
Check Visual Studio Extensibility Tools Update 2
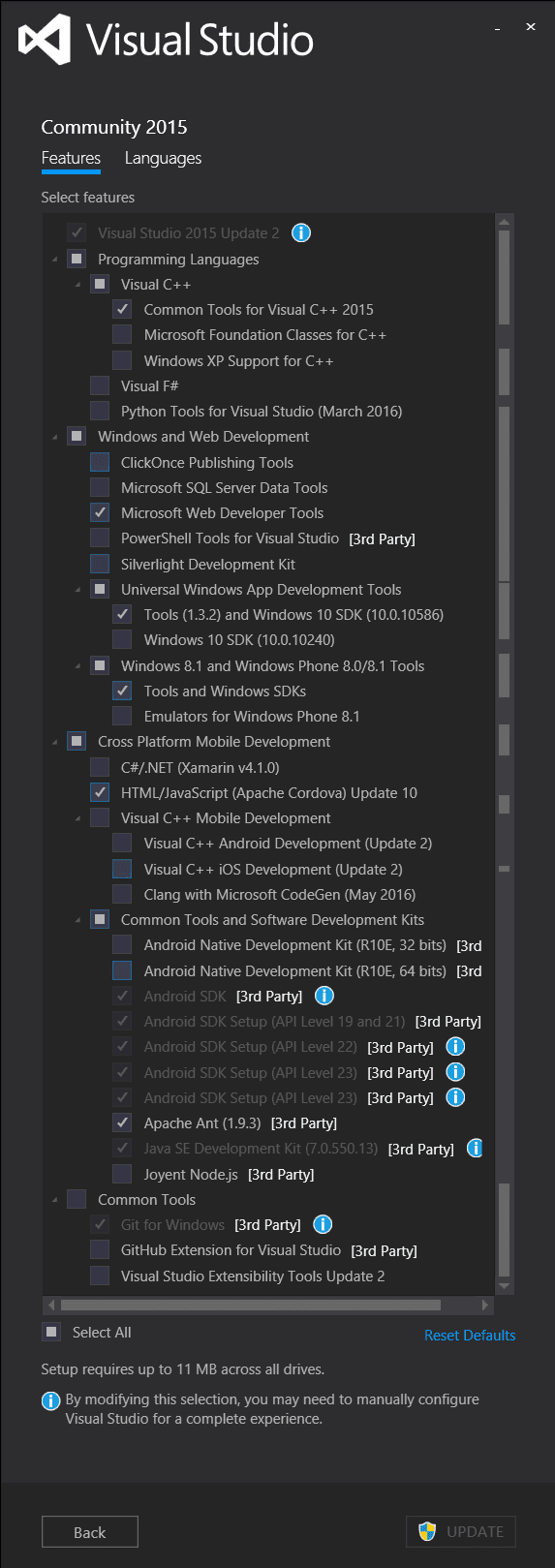(x=100, y=1276)
